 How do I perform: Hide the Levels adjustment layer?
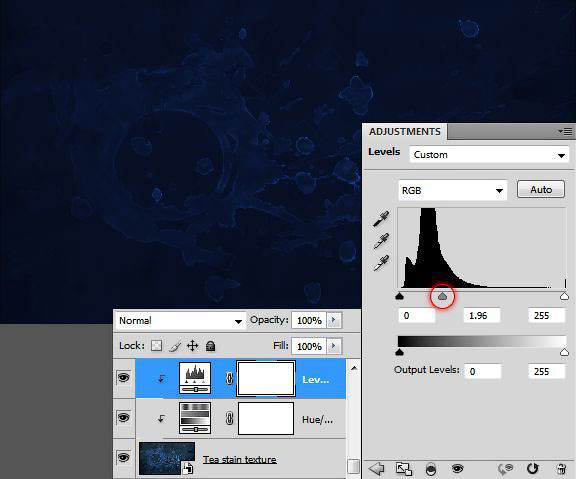pyautogui.click(x=123, y=377)
